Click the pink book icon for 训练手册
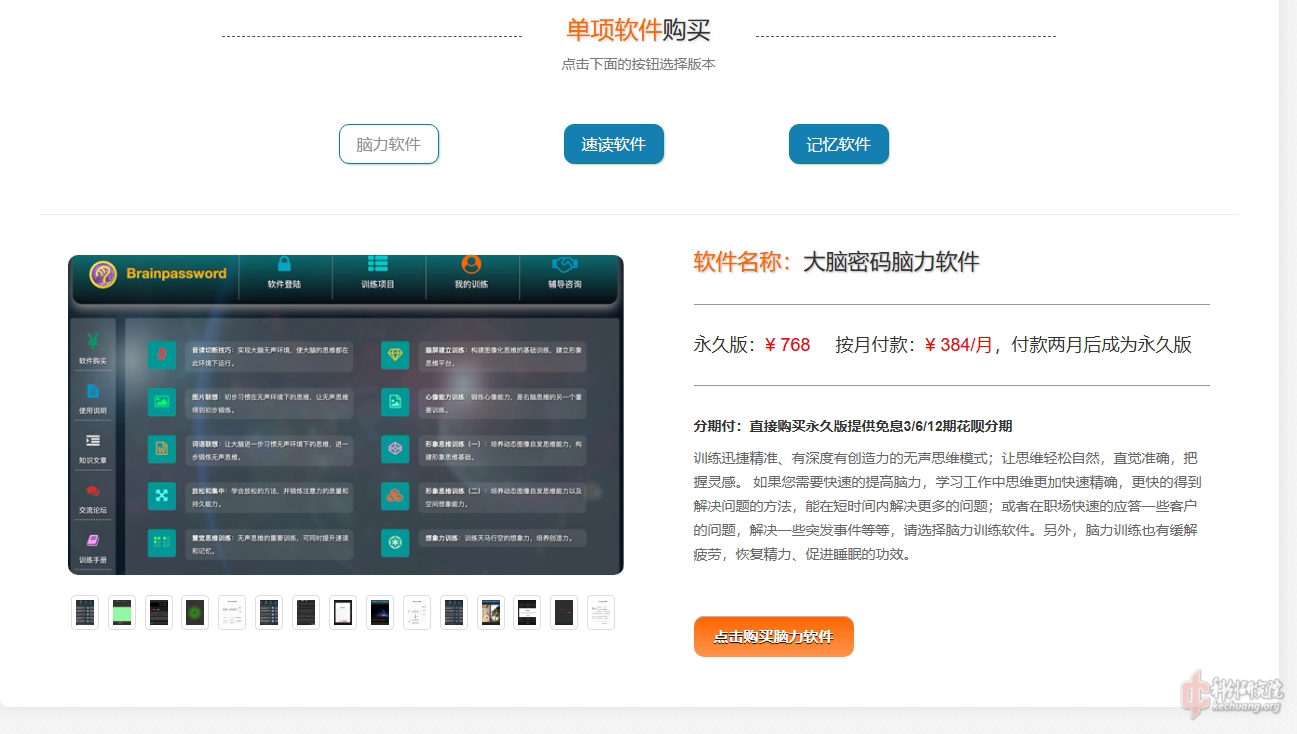This screenshot has height=734, width=1297. coord(93,540)
